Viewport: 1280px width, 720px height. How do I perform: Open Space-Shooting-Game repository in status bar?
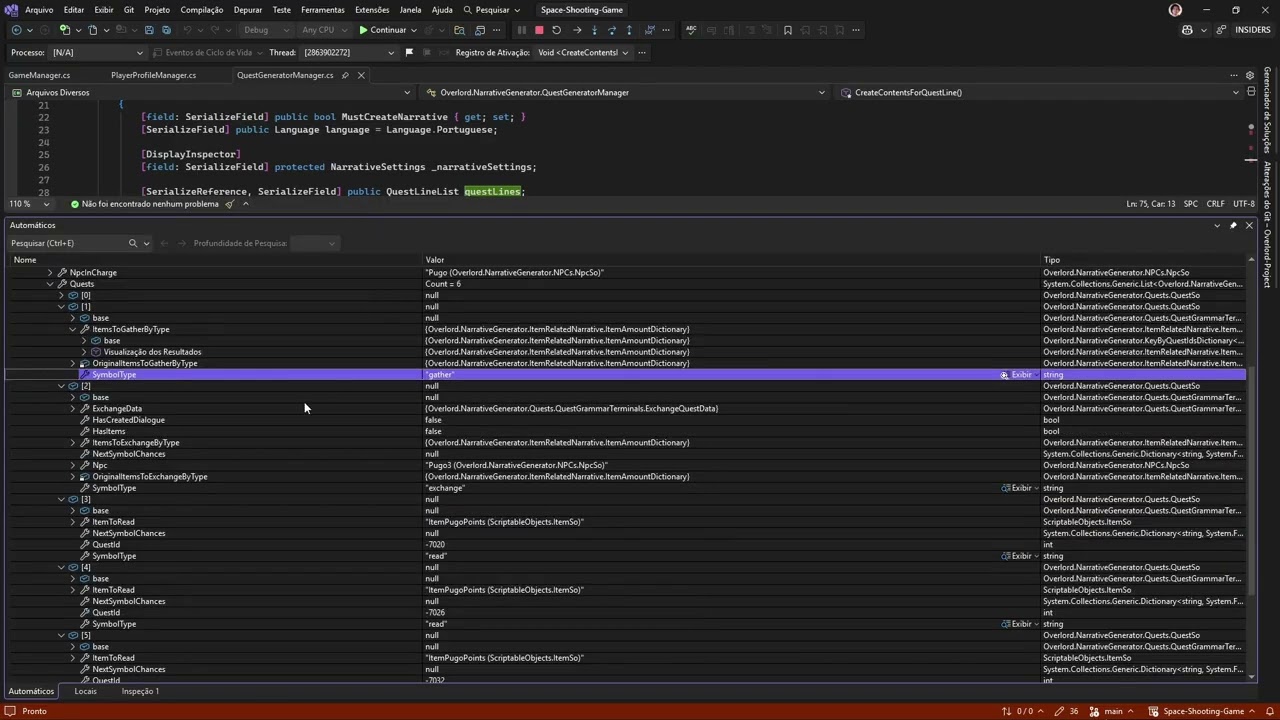(1203, 711)
